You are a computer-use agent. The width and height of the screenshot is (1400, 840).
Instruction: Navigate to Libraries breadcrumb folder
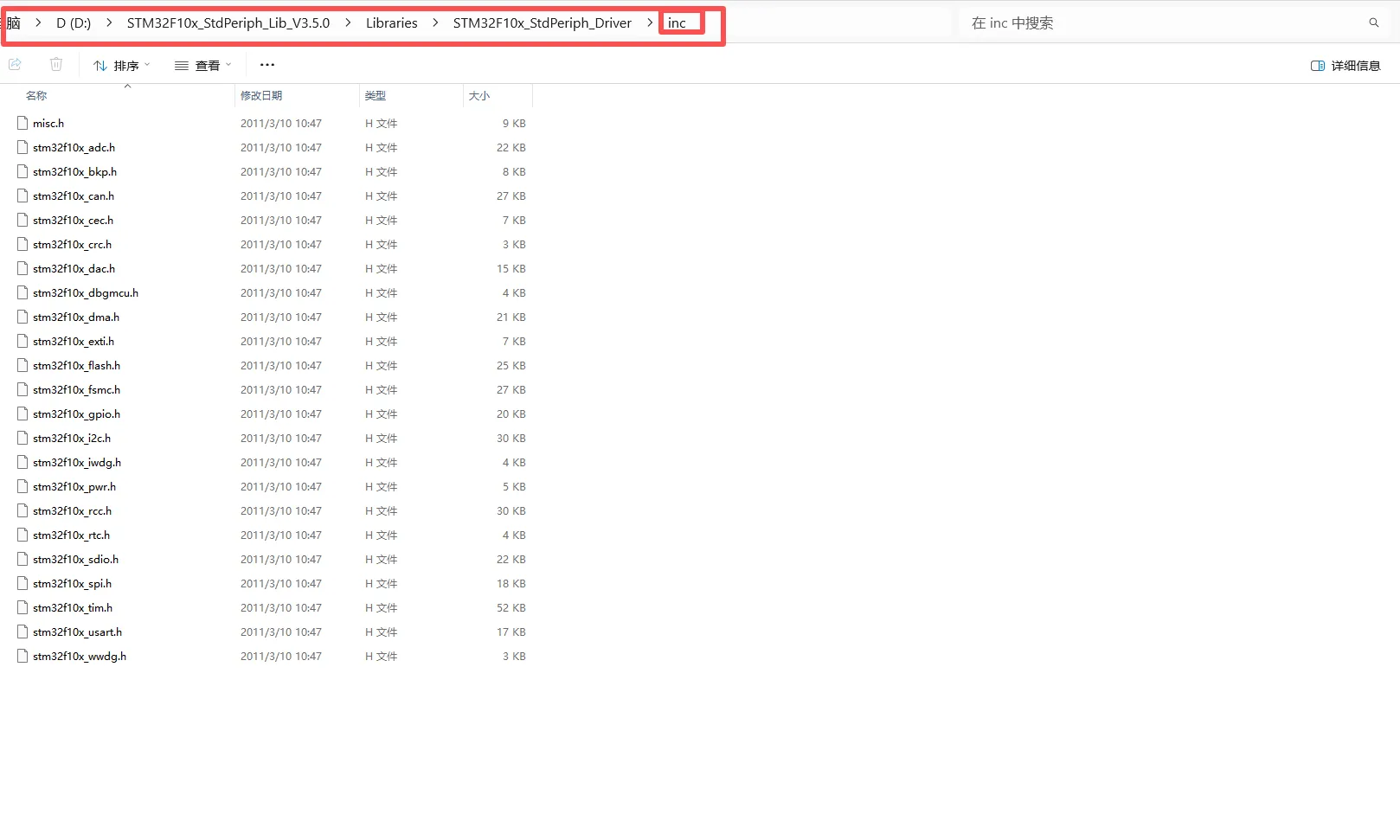click(x=392, y=23)
